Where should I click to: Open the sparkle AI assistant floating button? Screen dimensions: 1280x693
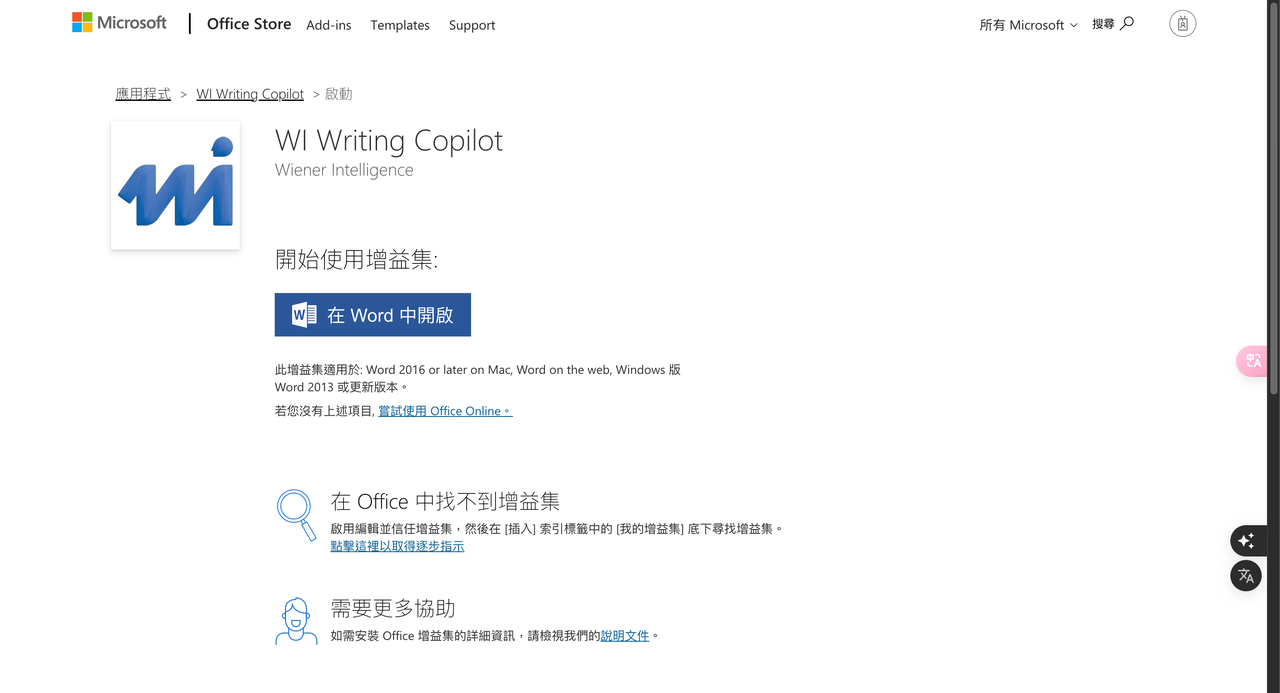pyautogui.click(x=1246, y=541)
